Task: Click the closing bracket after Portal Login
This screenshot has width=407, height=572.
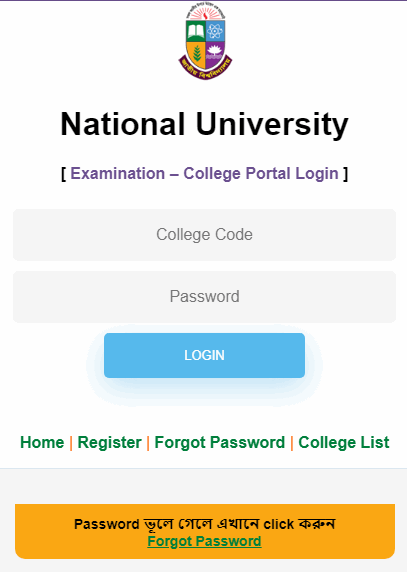Action: click(345, 174)
